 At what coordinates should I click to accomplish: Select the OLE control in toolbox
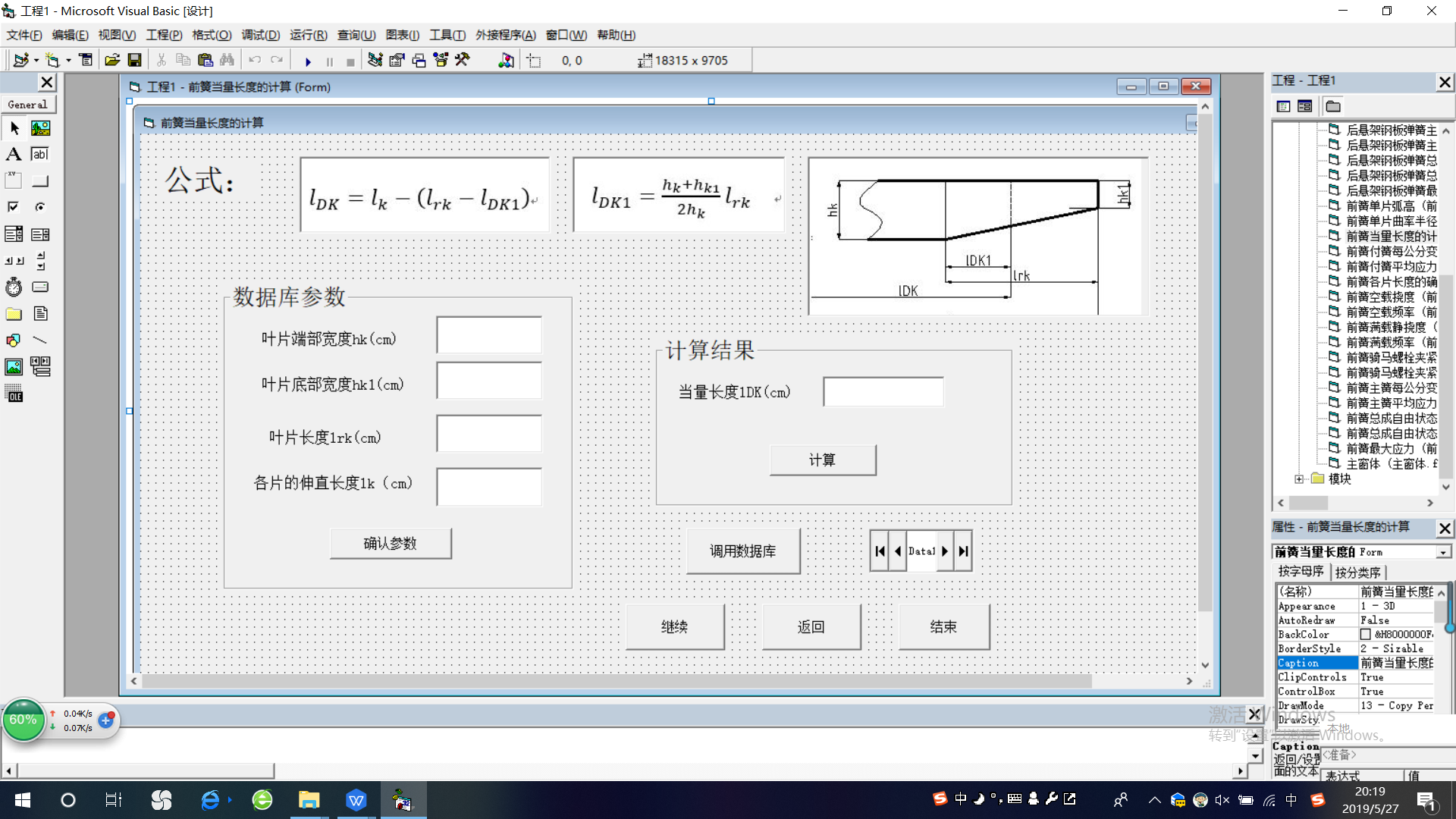pos(14,394)
